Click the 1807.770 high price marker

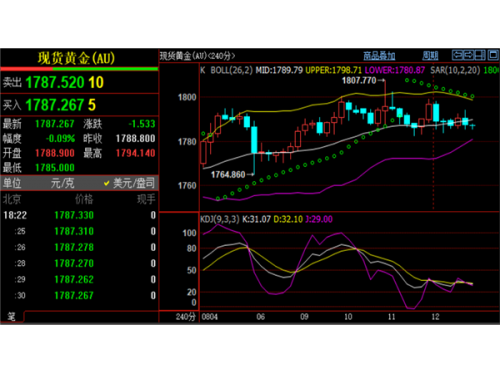coord(359,81)
